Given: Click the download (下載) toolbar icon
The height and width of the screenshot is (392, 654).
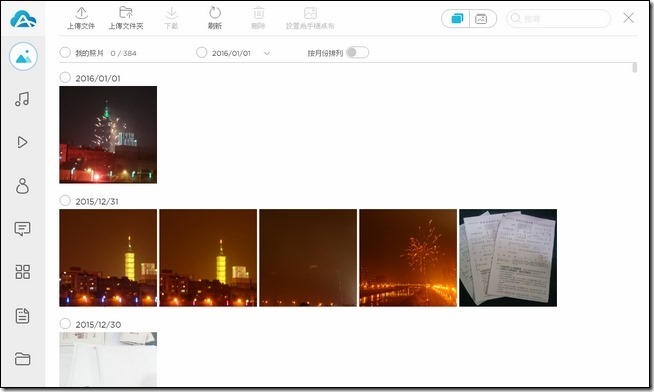Looking at the screenshot, I should [171, 13].
